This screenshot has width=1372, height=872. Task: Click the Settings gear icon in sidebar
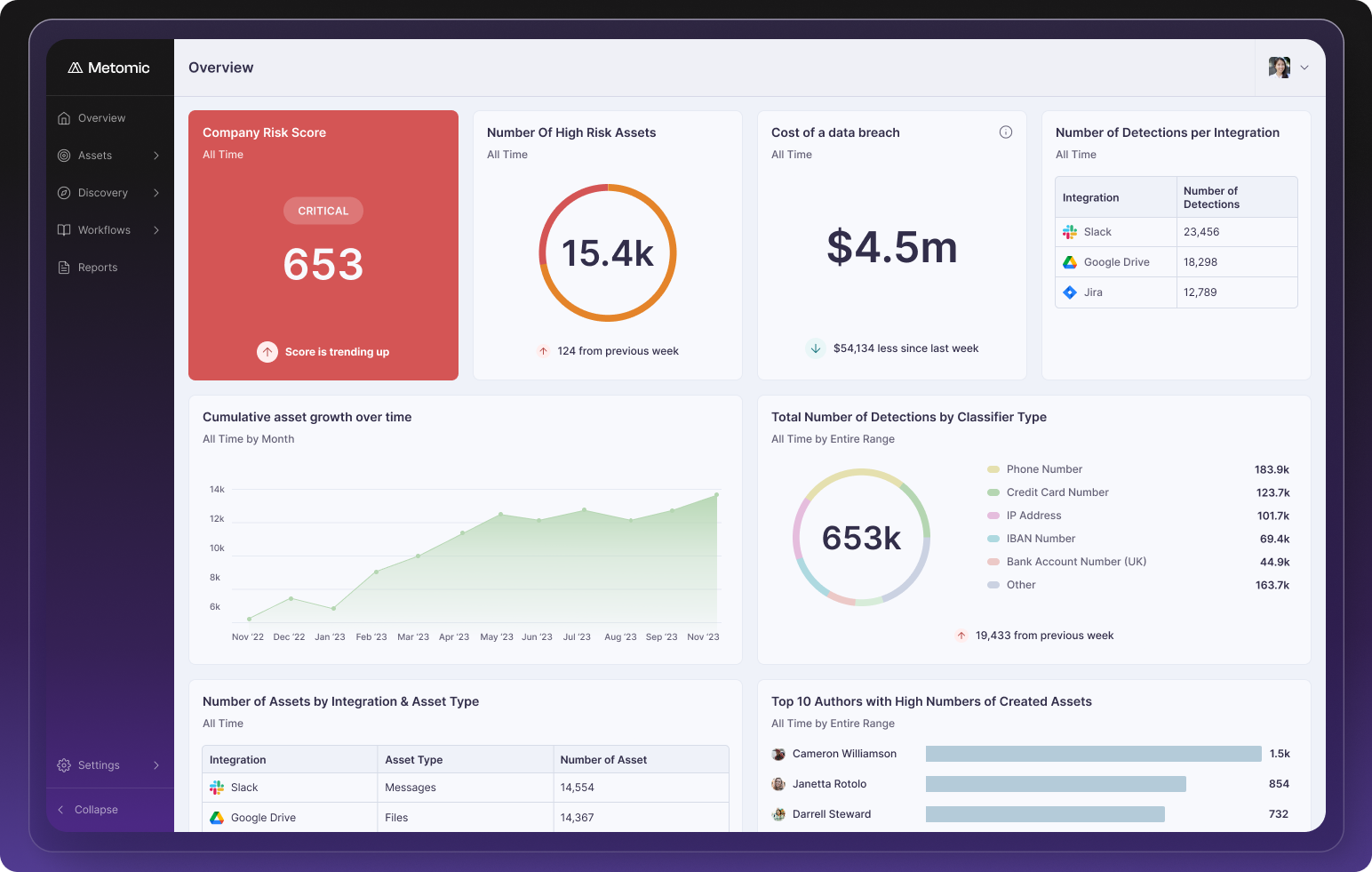click(64, 765)
